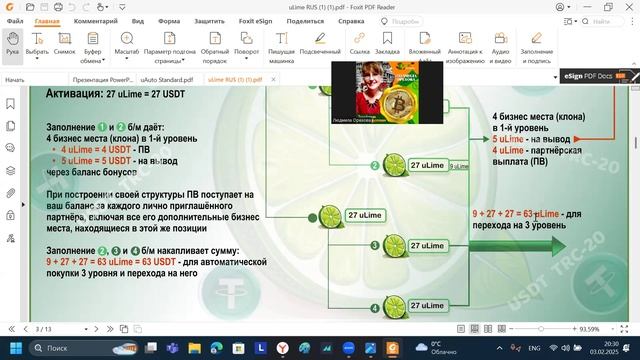640x360 pixels.
Task: Open the Защитить ribbon tab
Action: 209,21
